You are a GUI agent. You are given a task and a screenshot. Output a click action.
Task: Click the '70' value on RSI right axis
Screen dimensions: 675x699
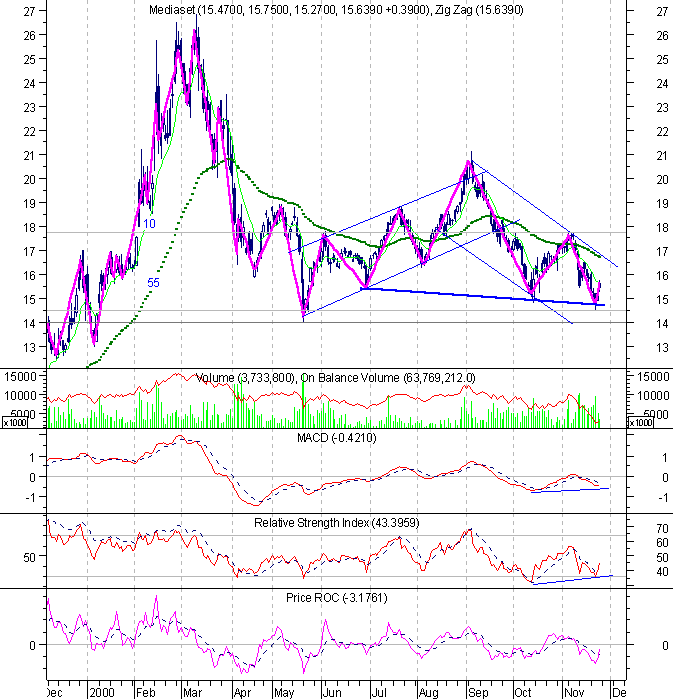click(x=662, y=529)
